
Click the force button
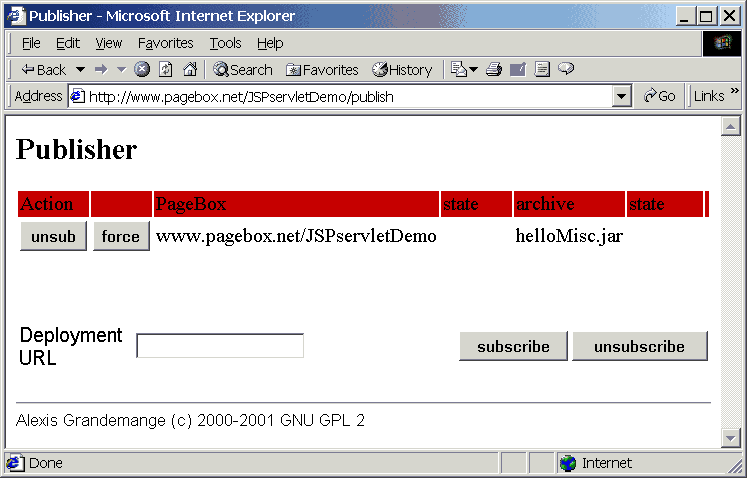[121, 236]
